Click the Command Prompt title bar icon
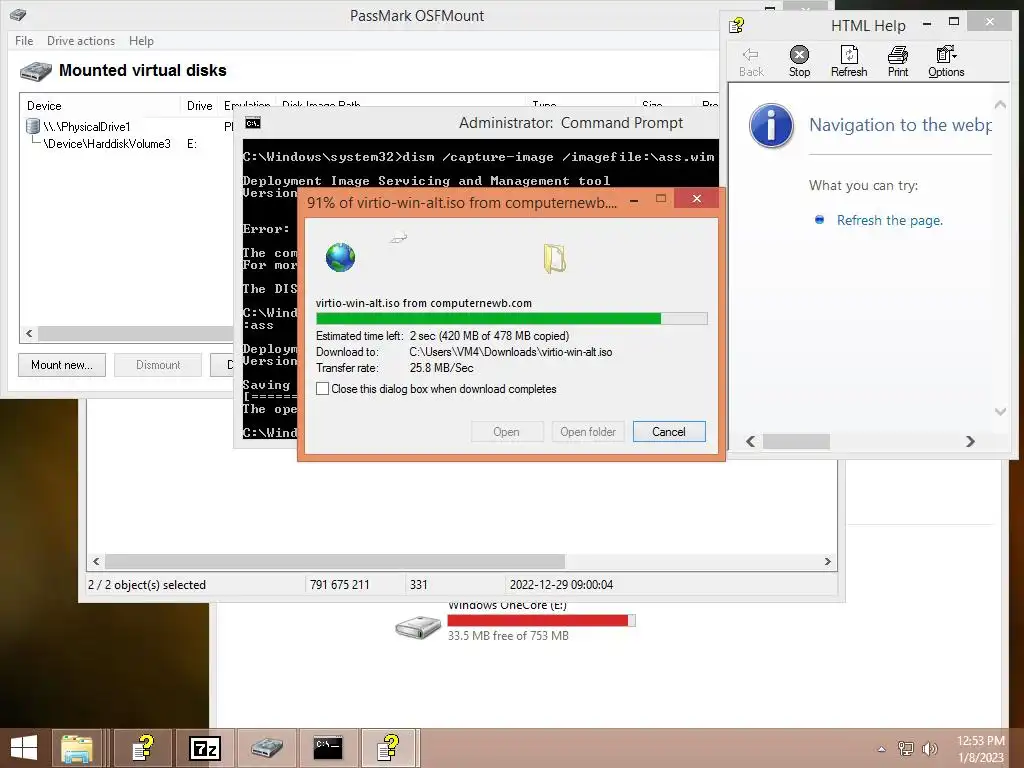1024x768 pixels. pyautogui.click(x=253, y=123)
